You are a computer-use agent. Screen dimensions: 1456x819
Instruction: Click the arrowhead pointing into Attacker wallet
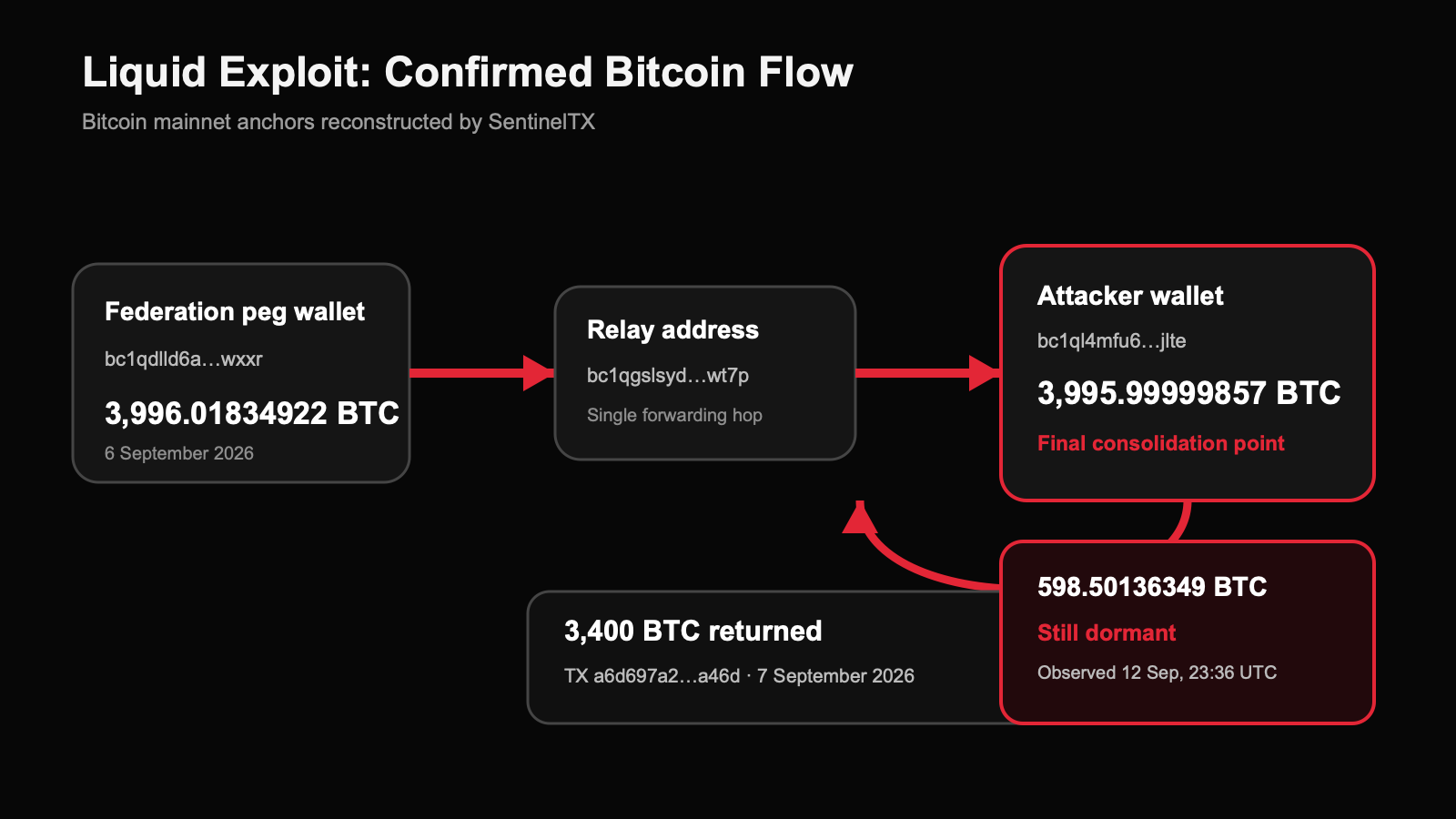coord(985,373)
